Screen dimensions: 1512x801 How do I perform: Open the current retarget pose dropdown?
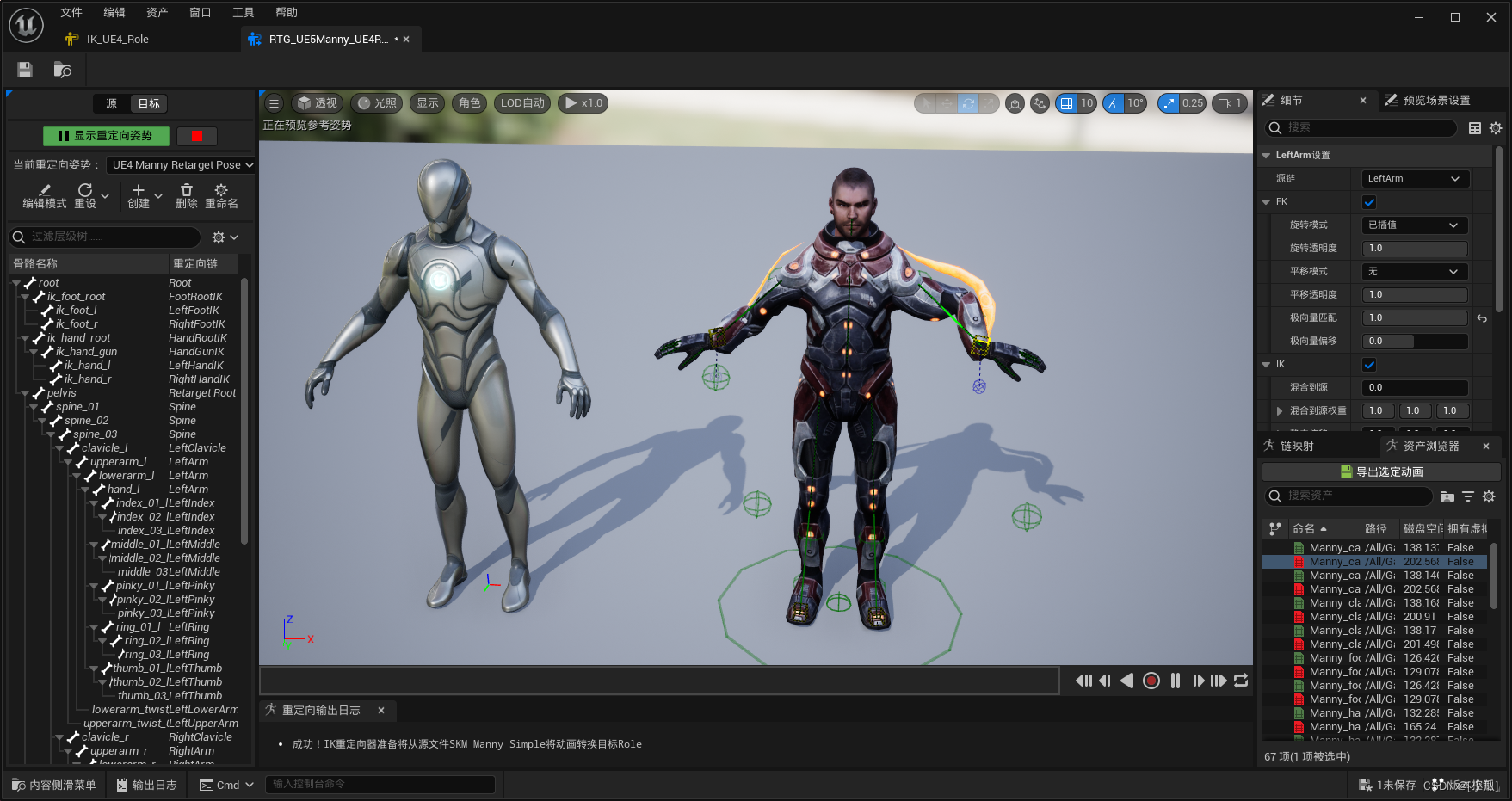tap(181, 165)
